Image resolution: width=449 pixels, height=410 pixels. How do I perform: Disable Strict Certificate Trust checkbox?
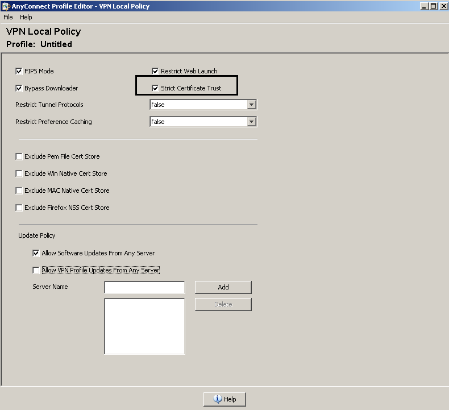[x=155, y=88]
